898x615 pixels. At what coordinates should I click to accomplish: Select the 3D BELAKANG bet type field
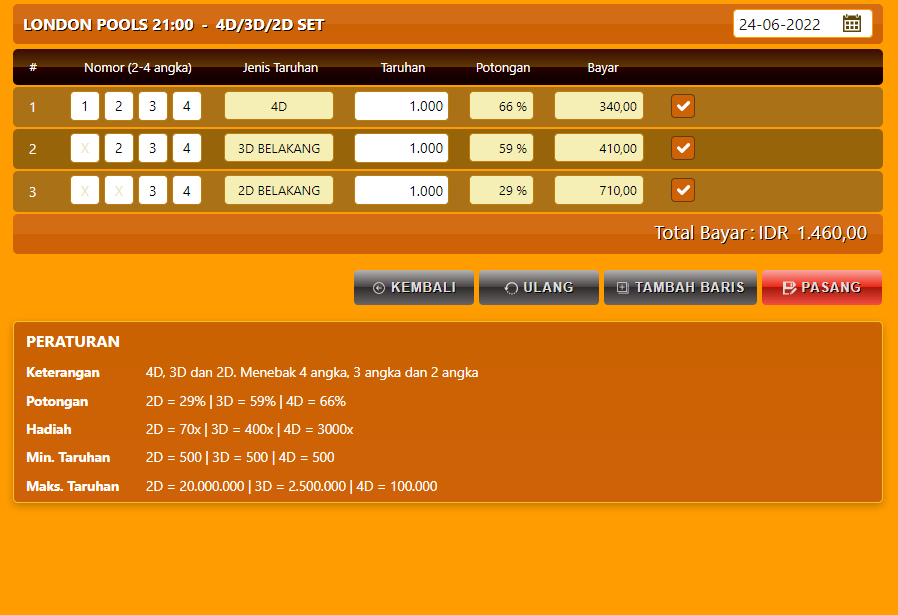tap(279, 148)
